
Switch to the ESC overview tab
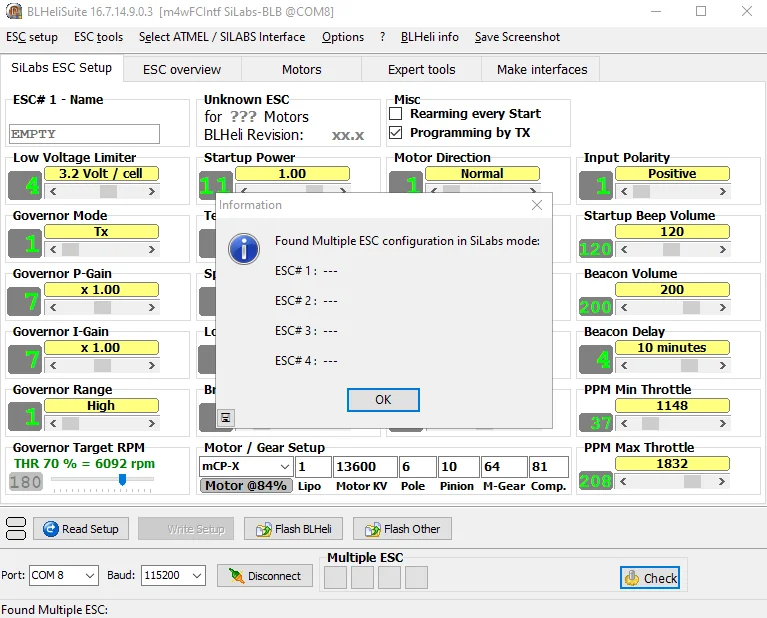[182, 69]
